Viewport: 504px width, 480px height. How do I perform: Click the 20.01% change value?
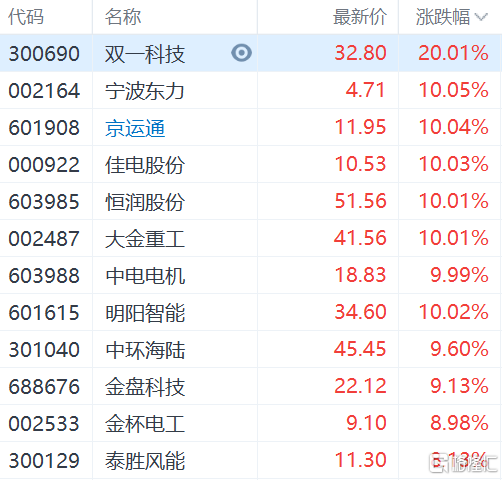453,53
